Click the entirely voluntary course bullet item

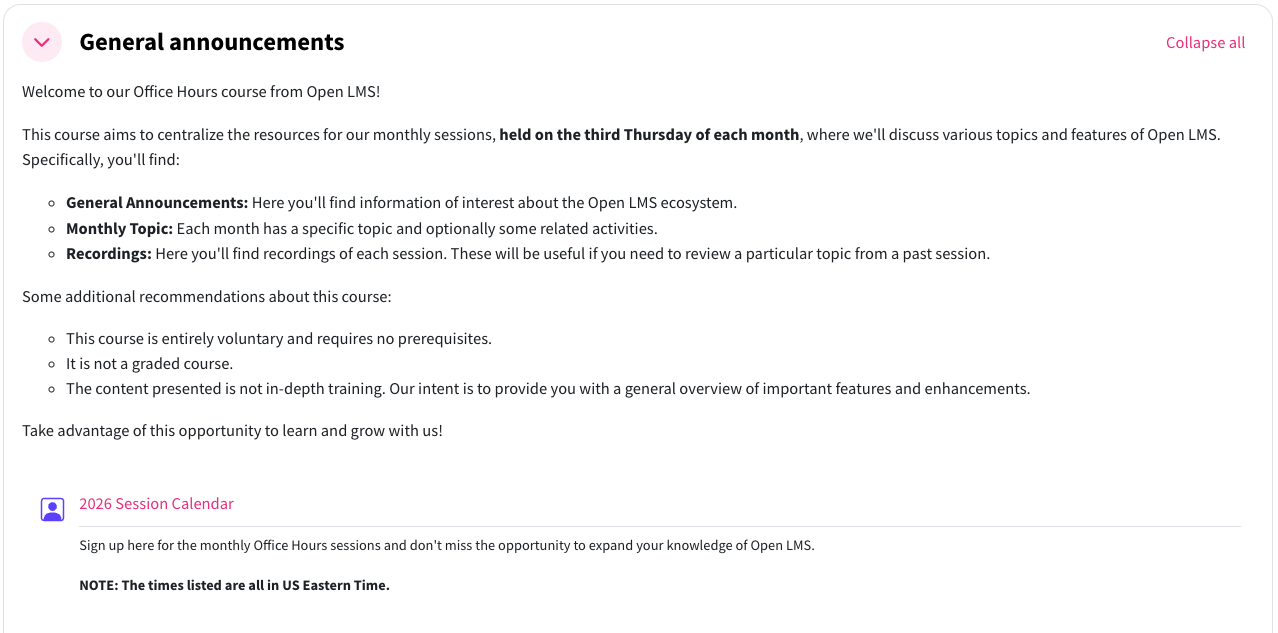click(x=279, y=338)
